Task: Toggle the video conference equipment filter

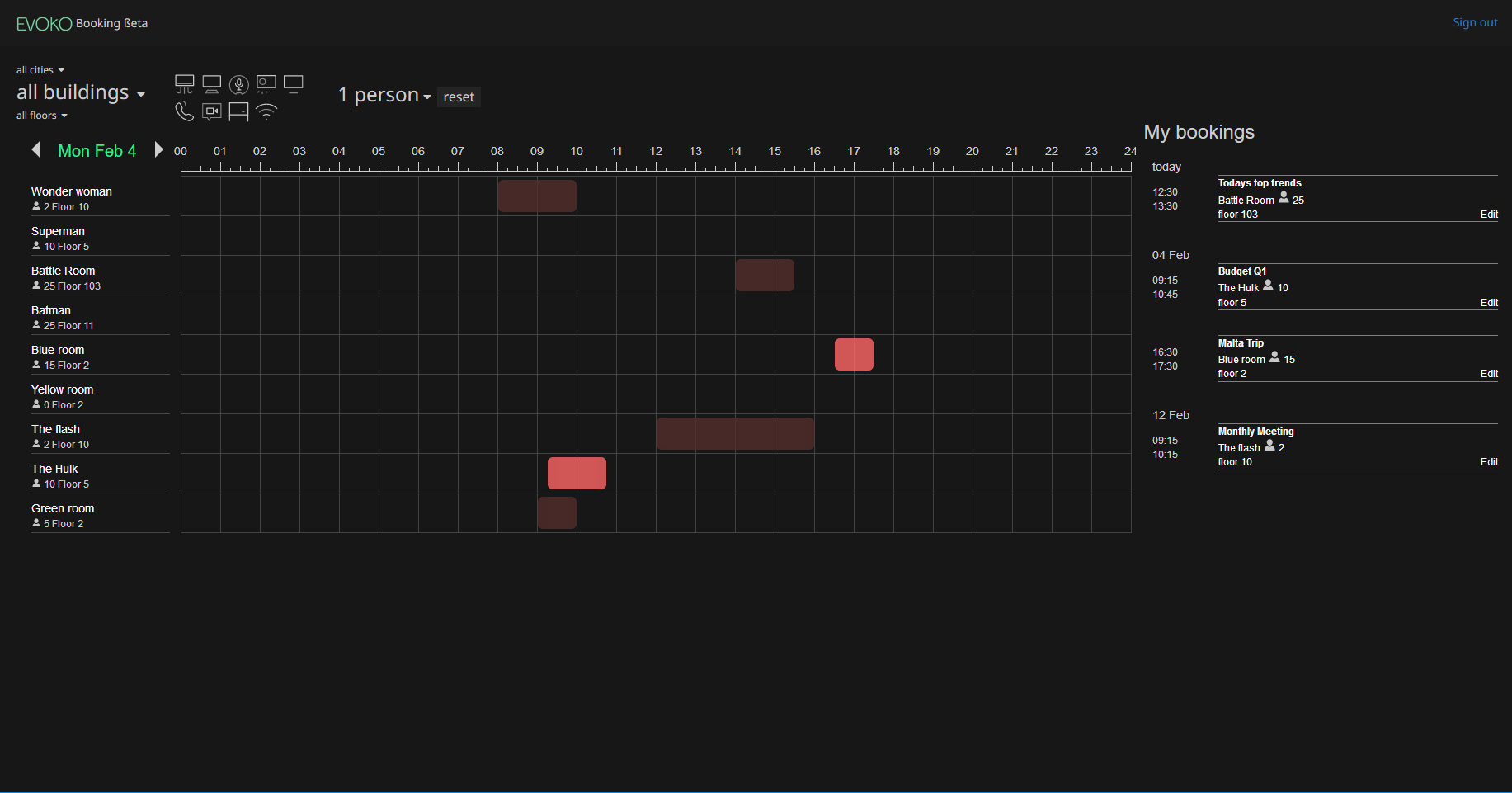Action: [x=212, y=111]
